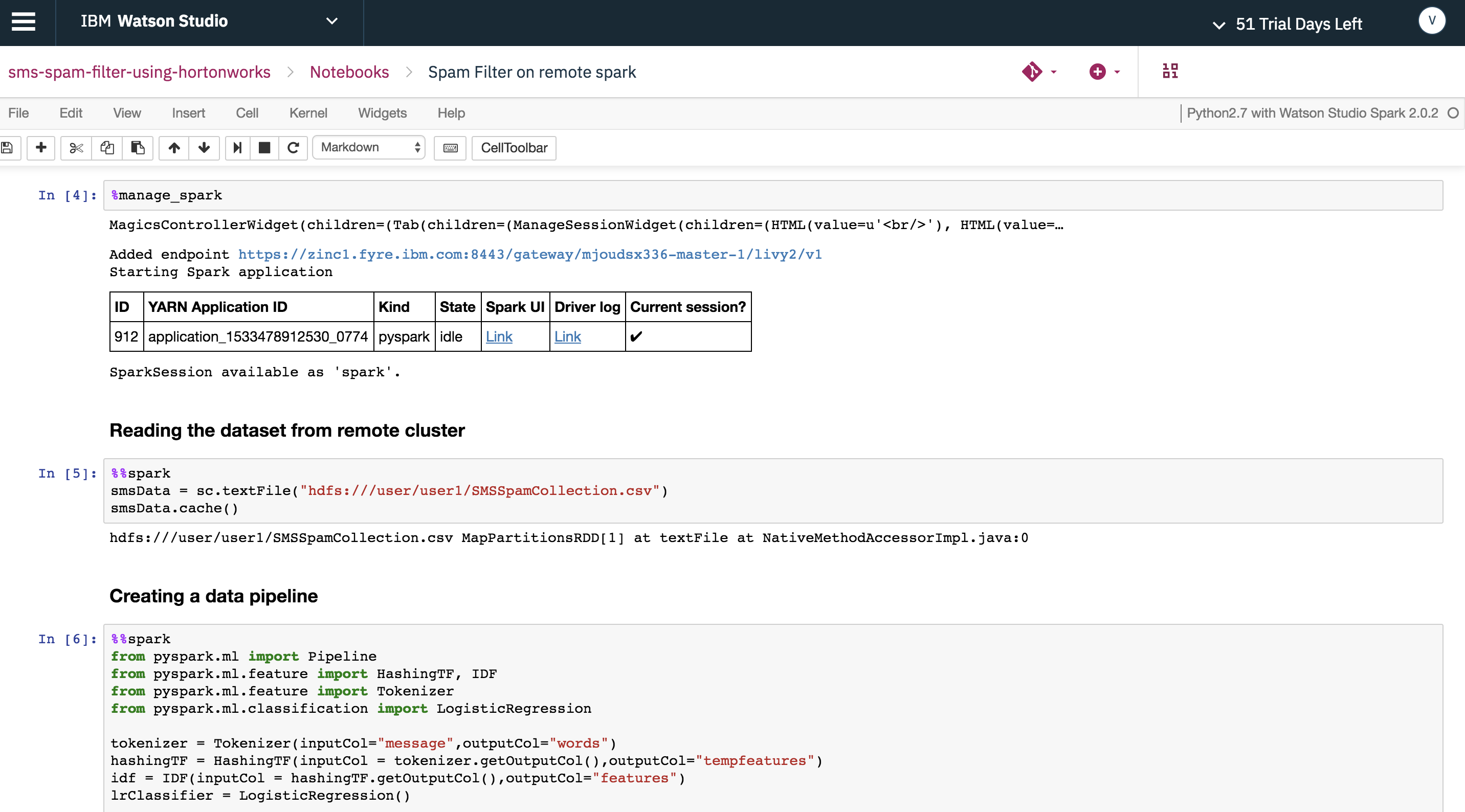Insert cell below with plus icon

tap(41, 148)
